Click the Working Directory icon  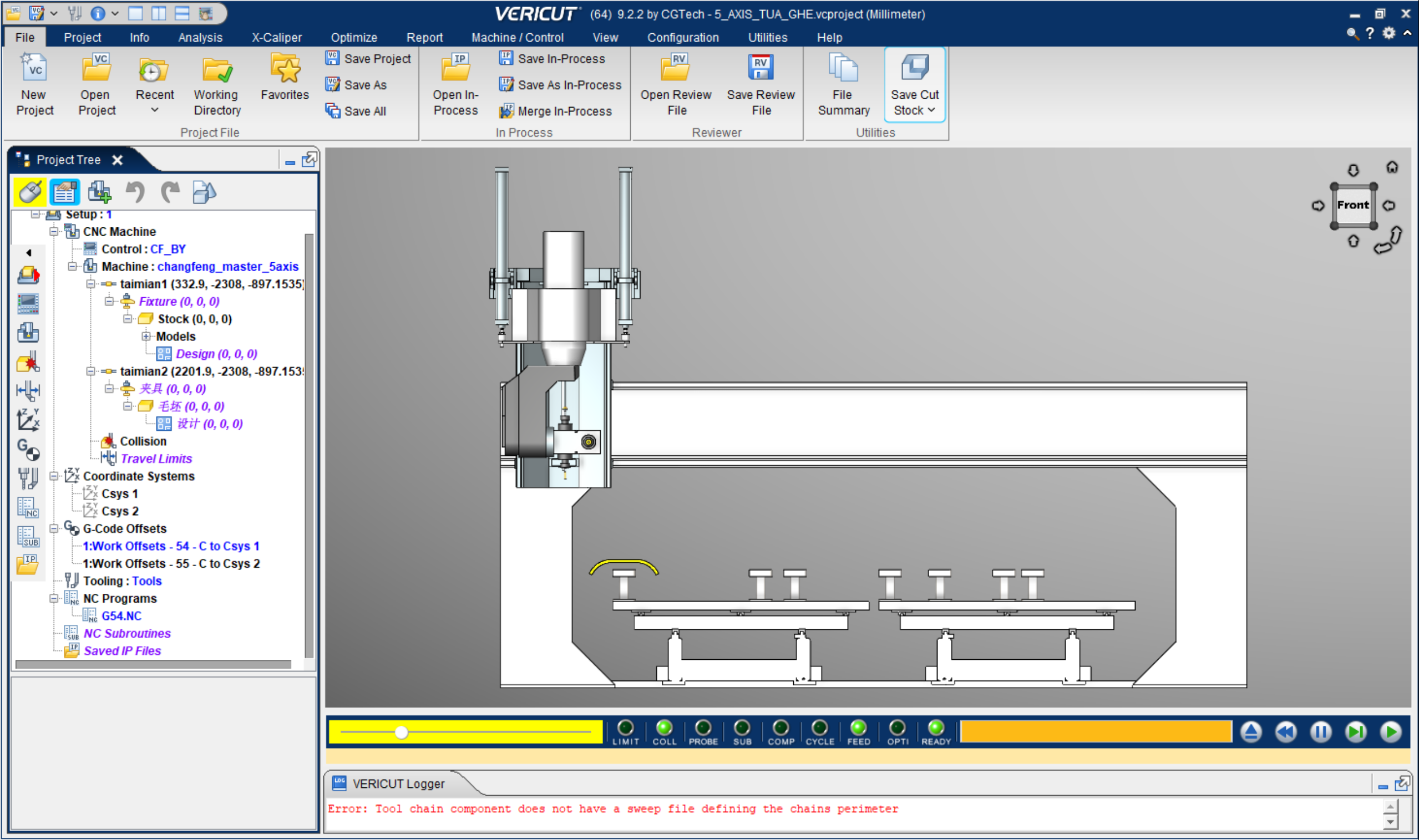pos(217,72)
